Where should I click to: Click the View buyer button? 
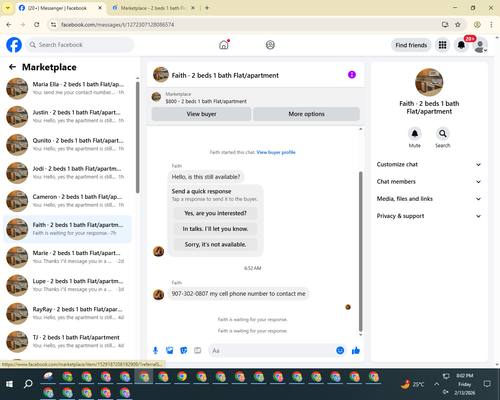(201, 114)
